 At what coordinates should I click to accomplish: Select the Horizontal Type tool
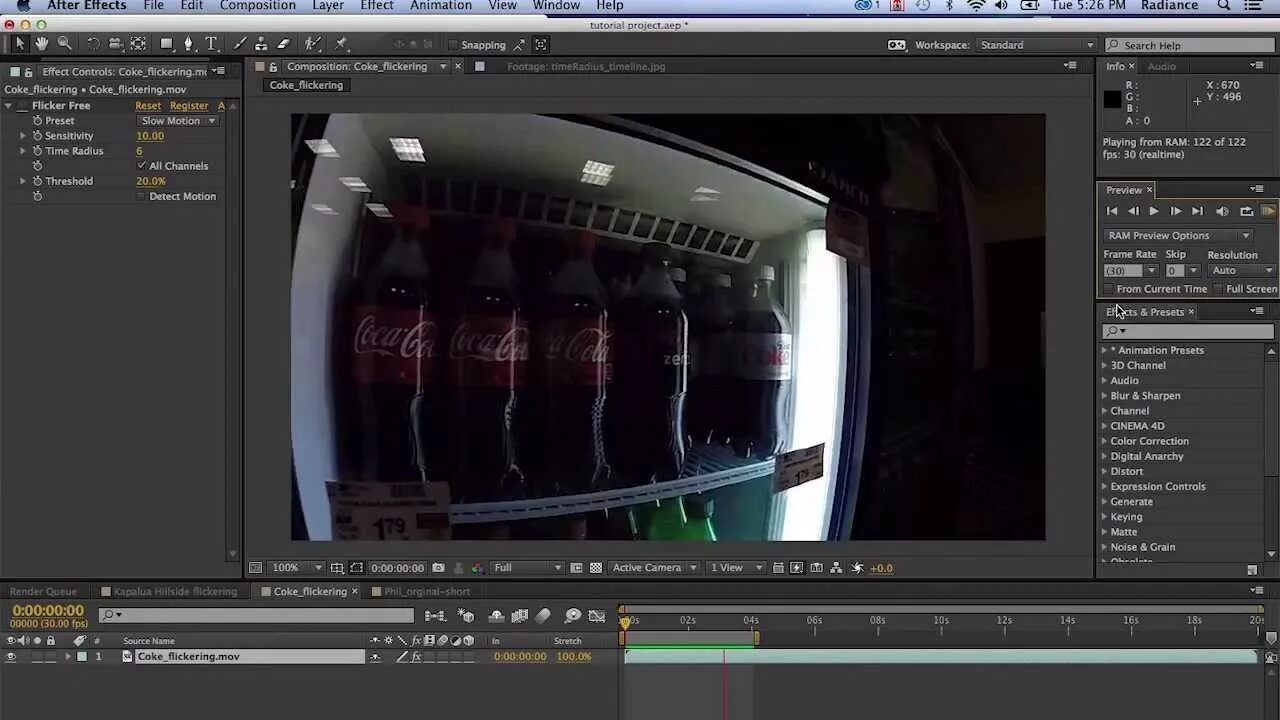tap(211, 44)
